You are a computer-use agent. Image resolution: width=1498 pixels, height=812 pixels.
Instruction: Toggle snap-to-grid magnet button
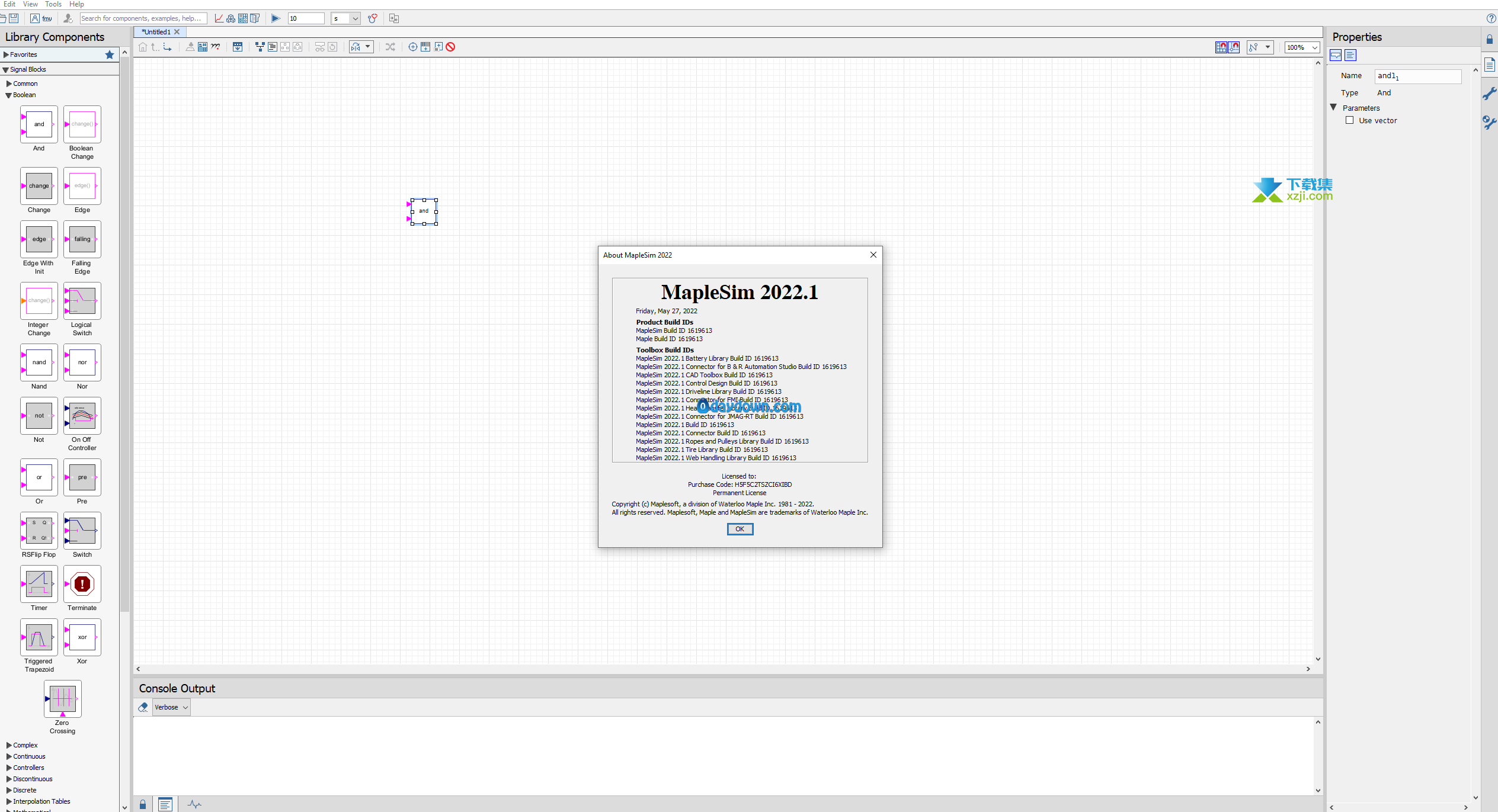(1221, 47)
